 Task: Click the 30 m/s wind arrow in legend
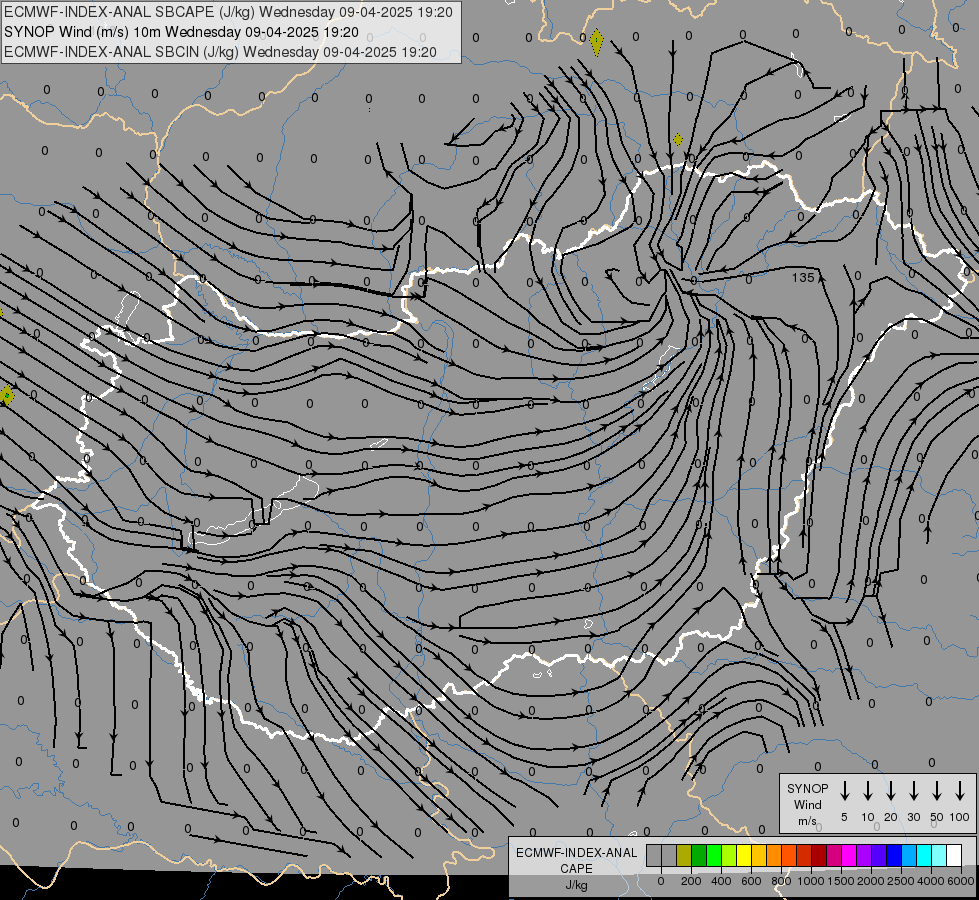coord(913,791)
